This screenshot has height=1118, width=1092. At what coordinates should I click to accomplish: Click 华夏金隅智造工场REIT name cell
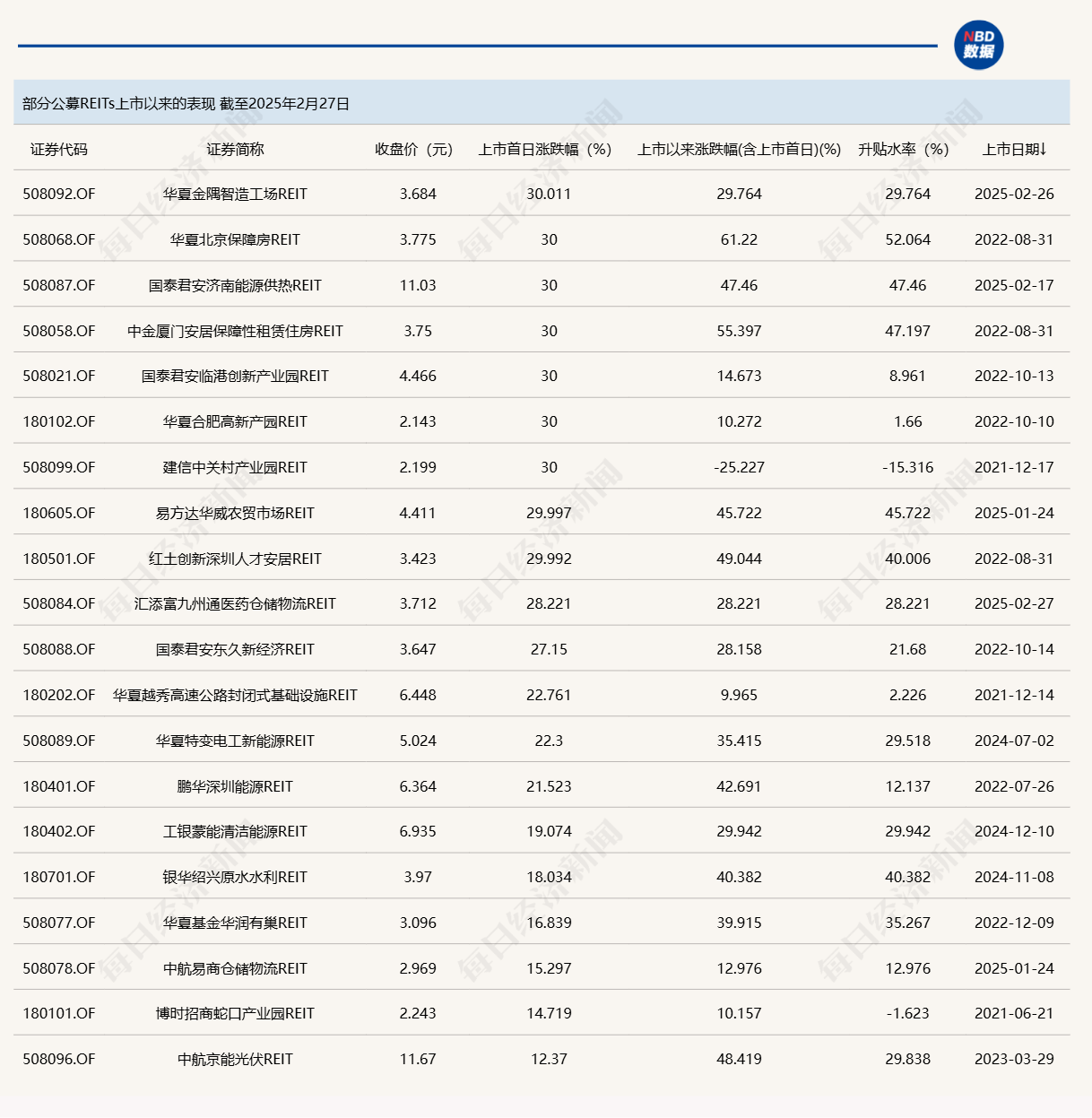[x=235, y=194]
